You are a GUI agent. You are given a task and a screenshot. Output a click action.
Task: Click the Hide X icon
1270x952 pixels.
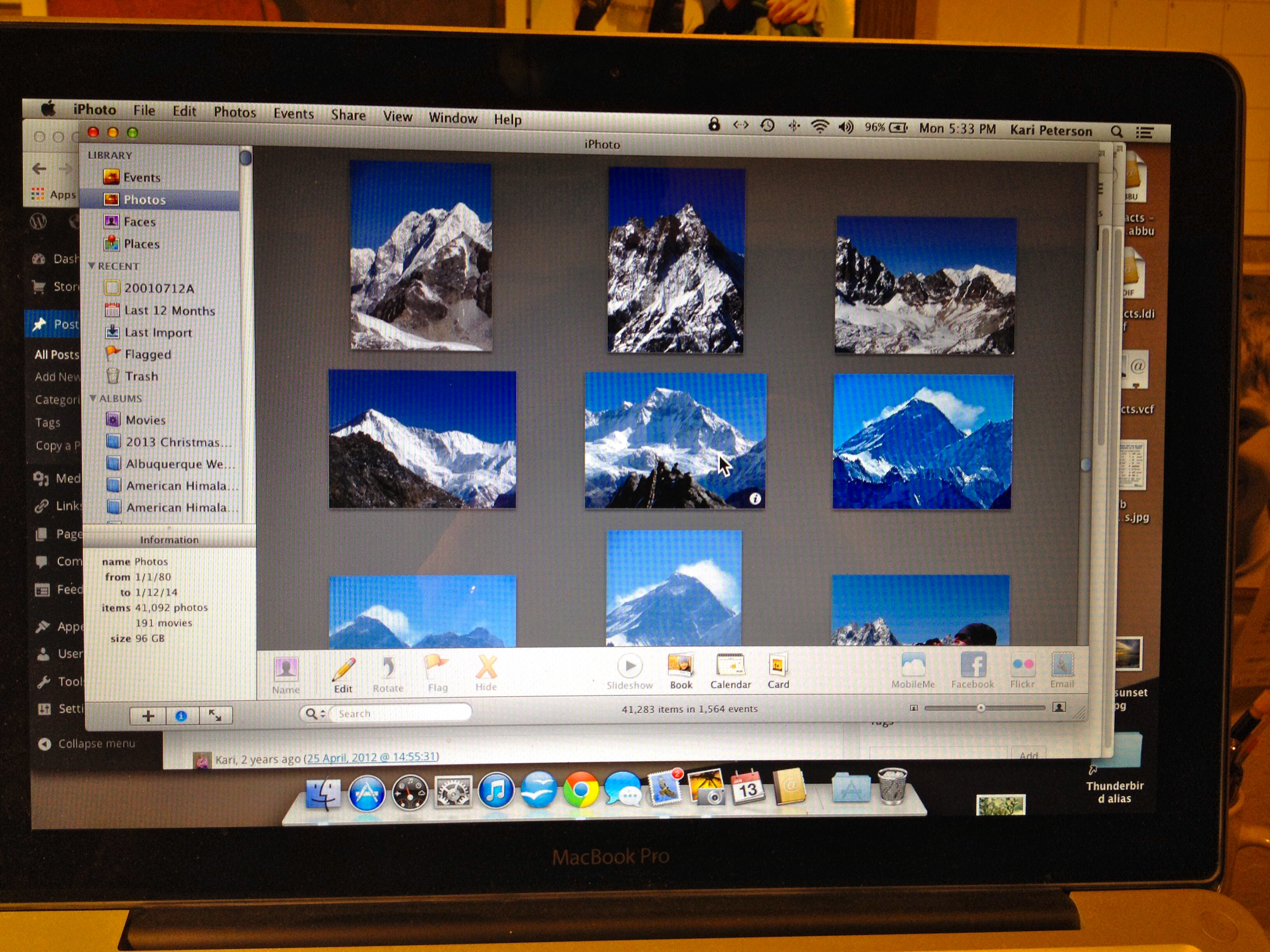pos(486,667)
